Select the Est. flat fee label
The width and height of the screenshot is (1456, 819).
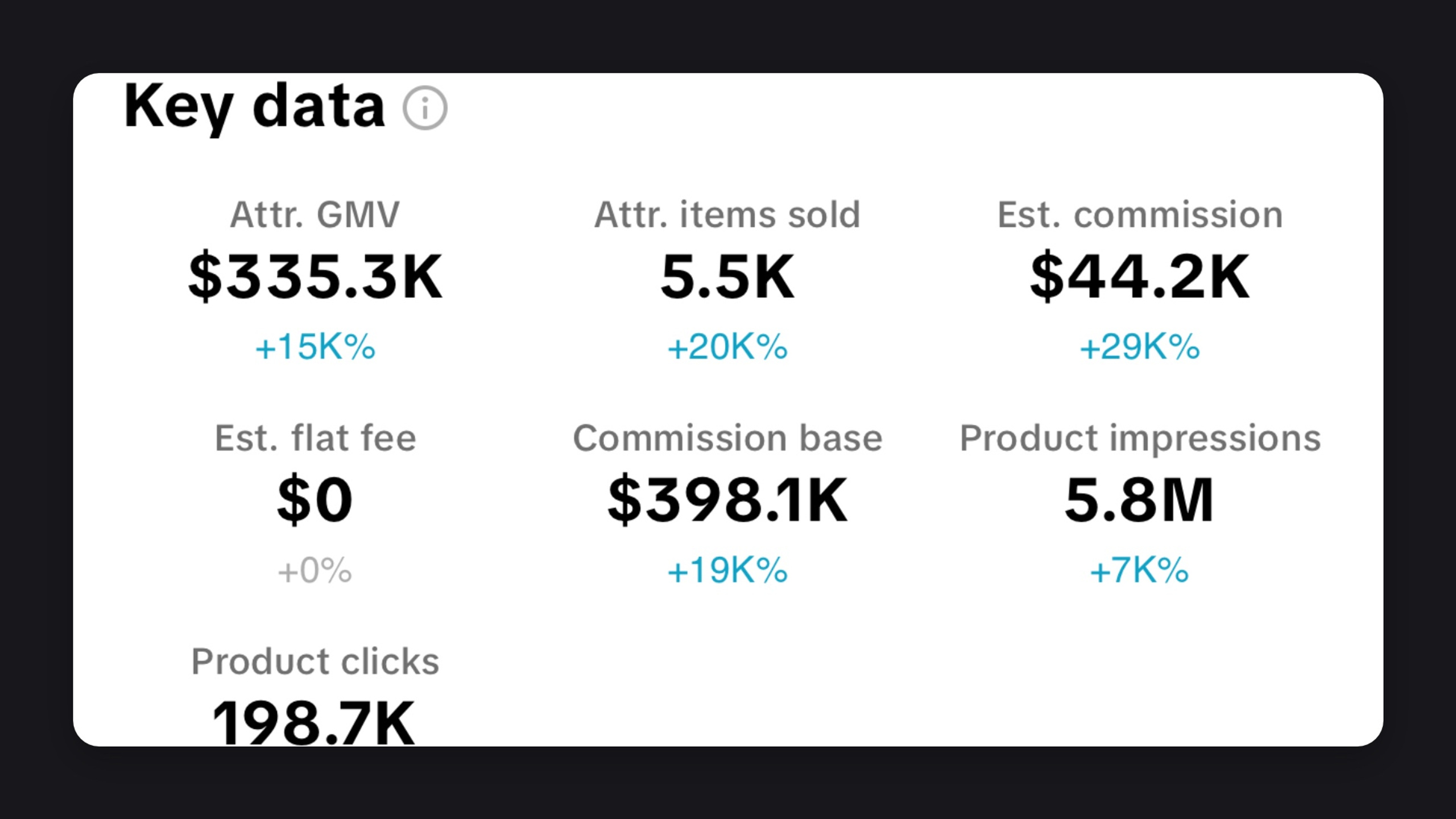click(x=315, y=438)
